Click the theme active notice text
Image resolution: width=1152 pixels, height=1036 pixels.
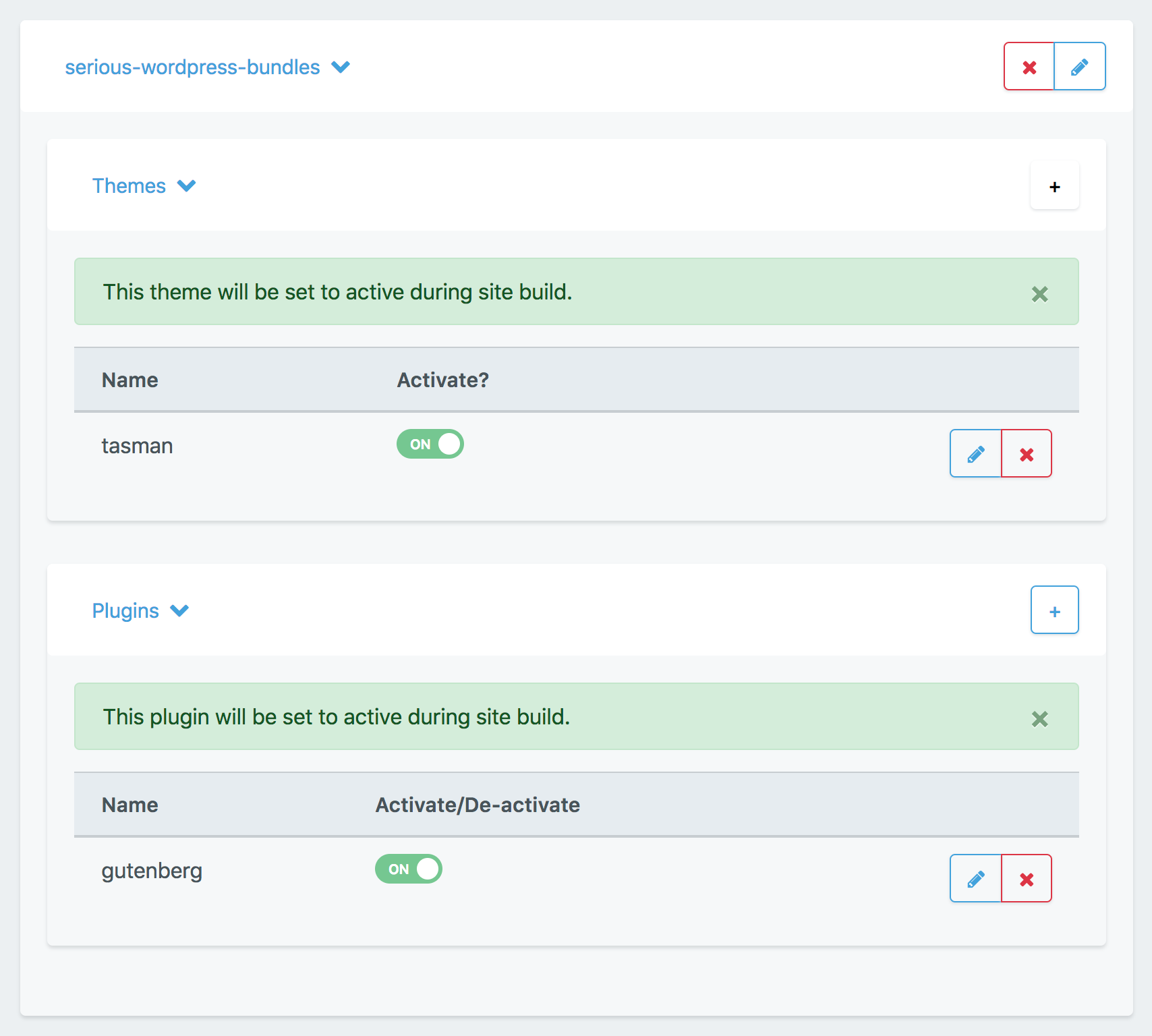337,292
